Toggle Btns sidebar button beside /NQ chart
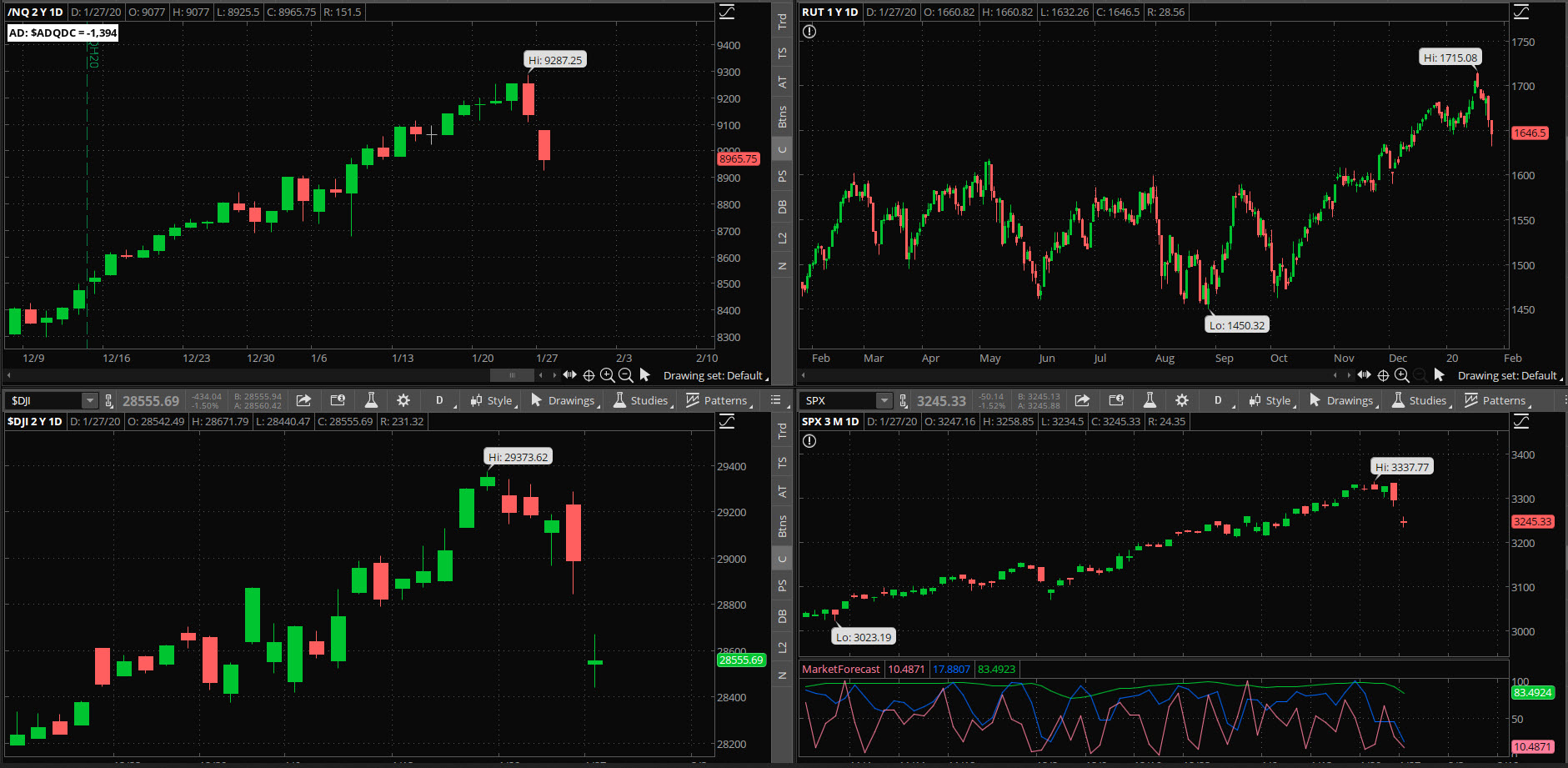This screenshot has width=1568, height=768. click(x=782, y=117)
